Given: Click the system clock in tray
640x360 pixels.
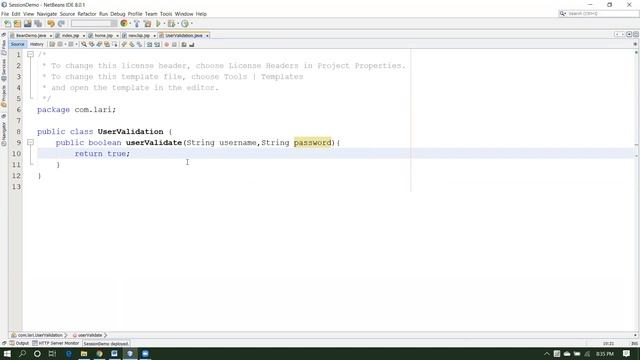Looking at the screenshot, I should (x=605, y=354).
